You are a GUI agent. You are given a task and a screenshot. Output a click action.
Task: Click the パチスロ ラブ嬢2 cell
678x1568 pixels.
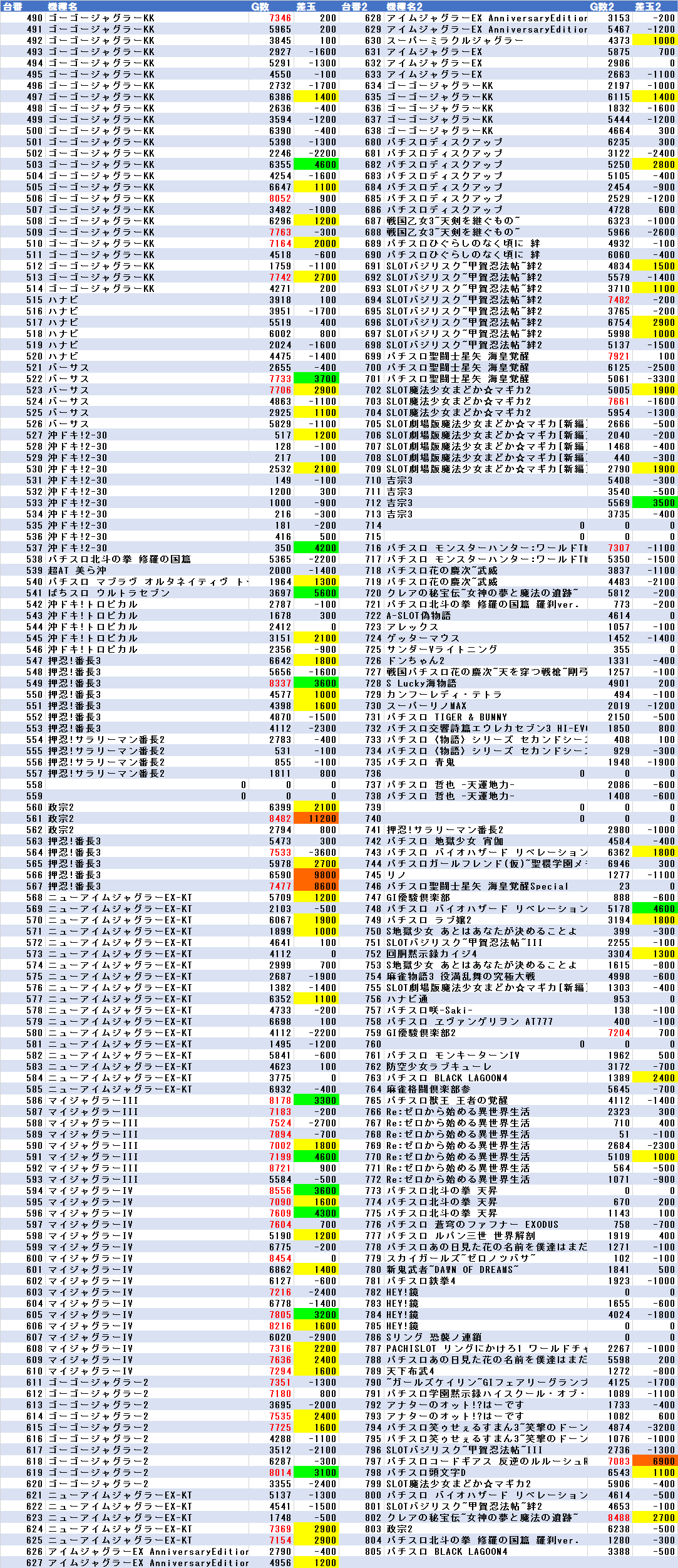[x=485, y=920]
